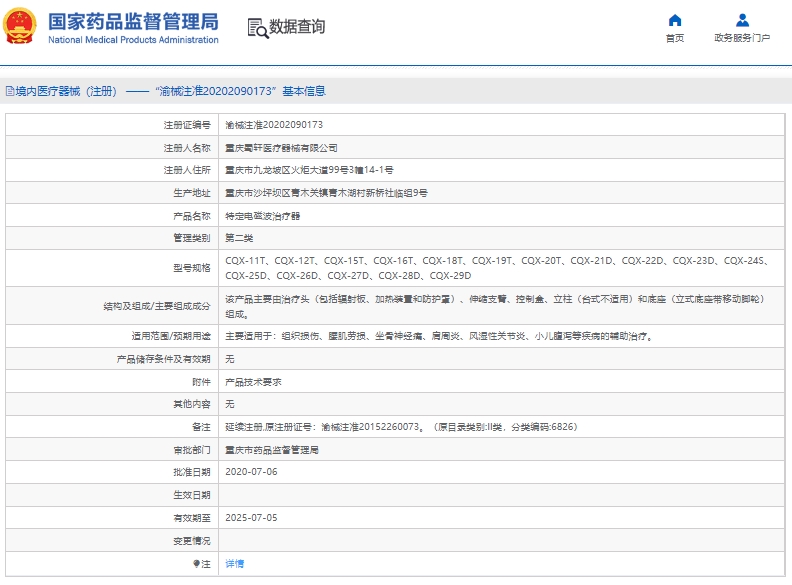Select the 渝械注准20202090173 registration number value
792x585 pixels.
point(274,125)
